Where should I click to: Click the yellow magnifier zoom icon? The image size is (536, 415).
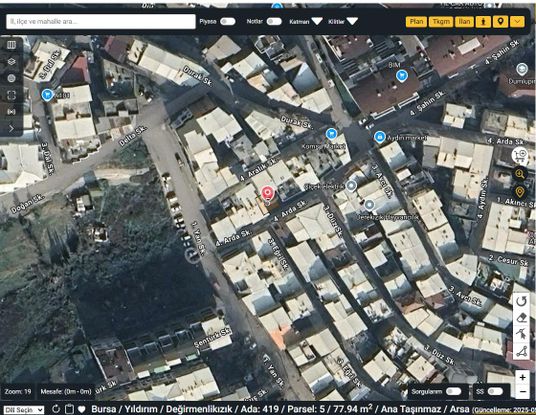520,174
